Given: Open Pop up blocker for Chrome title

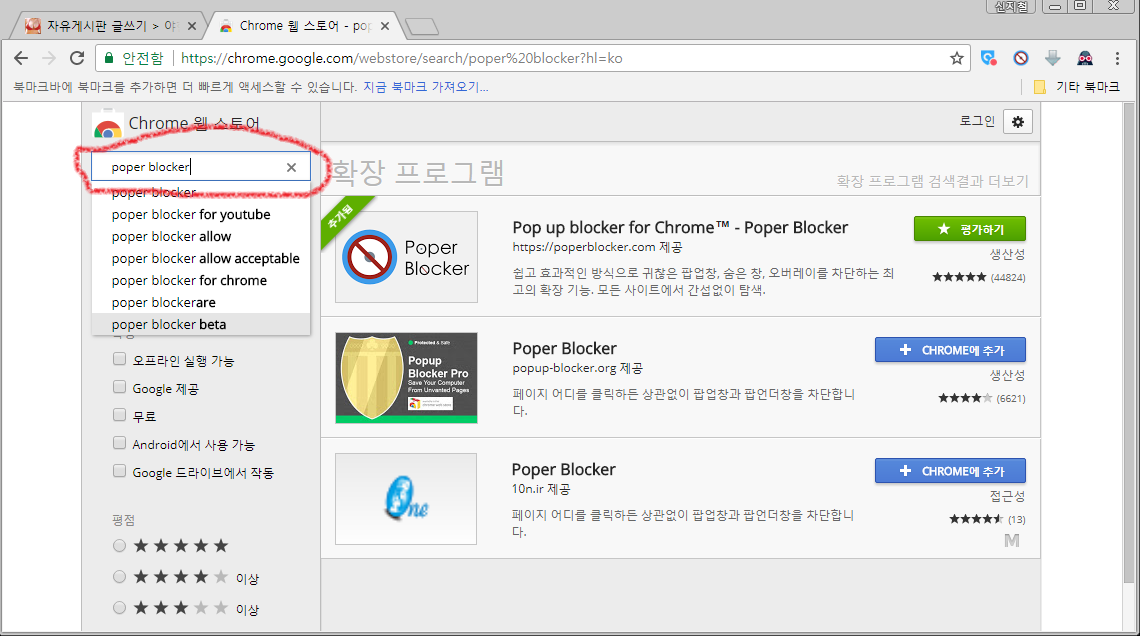Looking at the screenshot, I should click(680, 228).
